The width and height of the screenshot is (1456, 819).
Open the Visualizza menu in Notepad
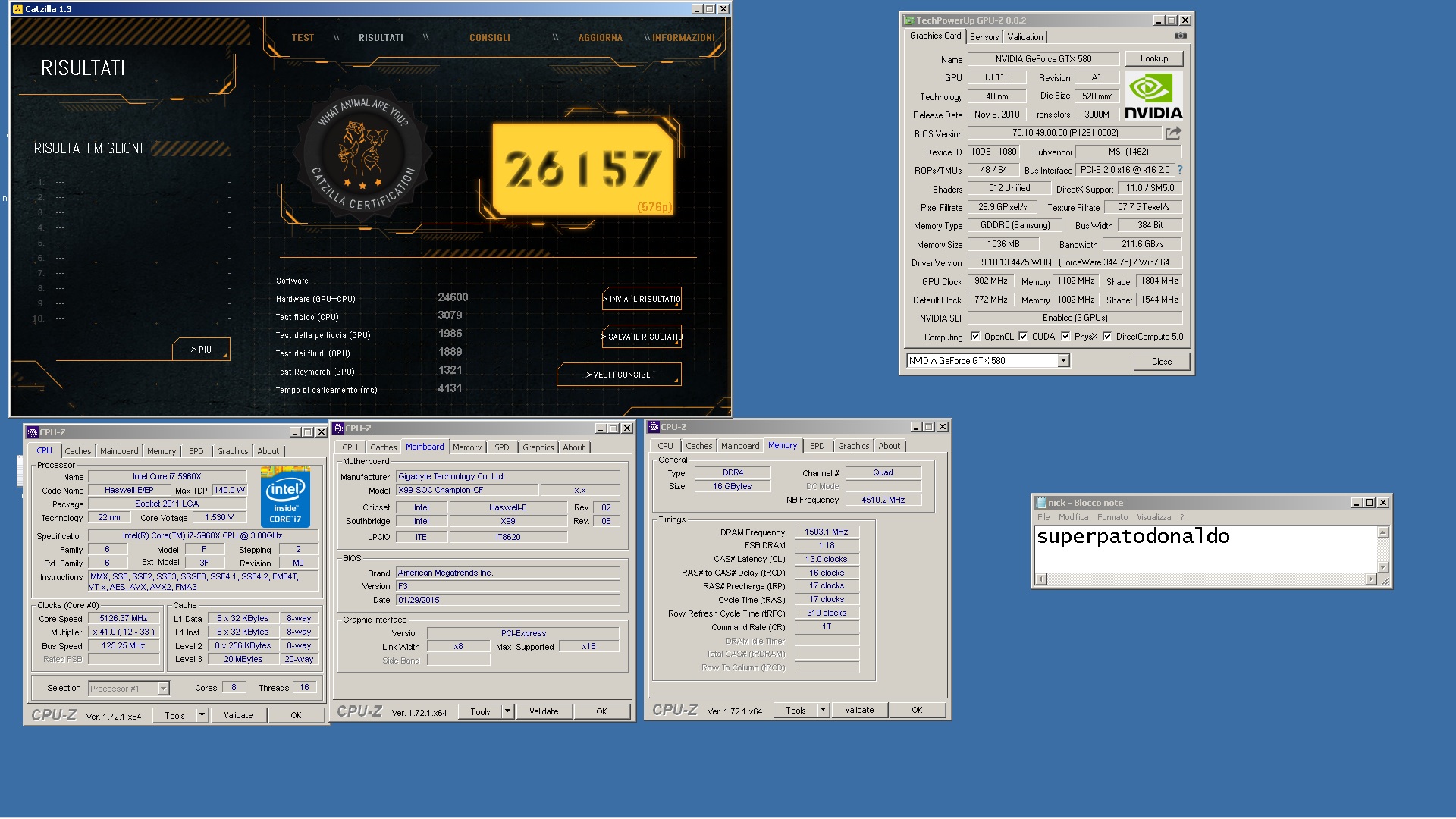pyautogui.click(x=1153, y=517)
